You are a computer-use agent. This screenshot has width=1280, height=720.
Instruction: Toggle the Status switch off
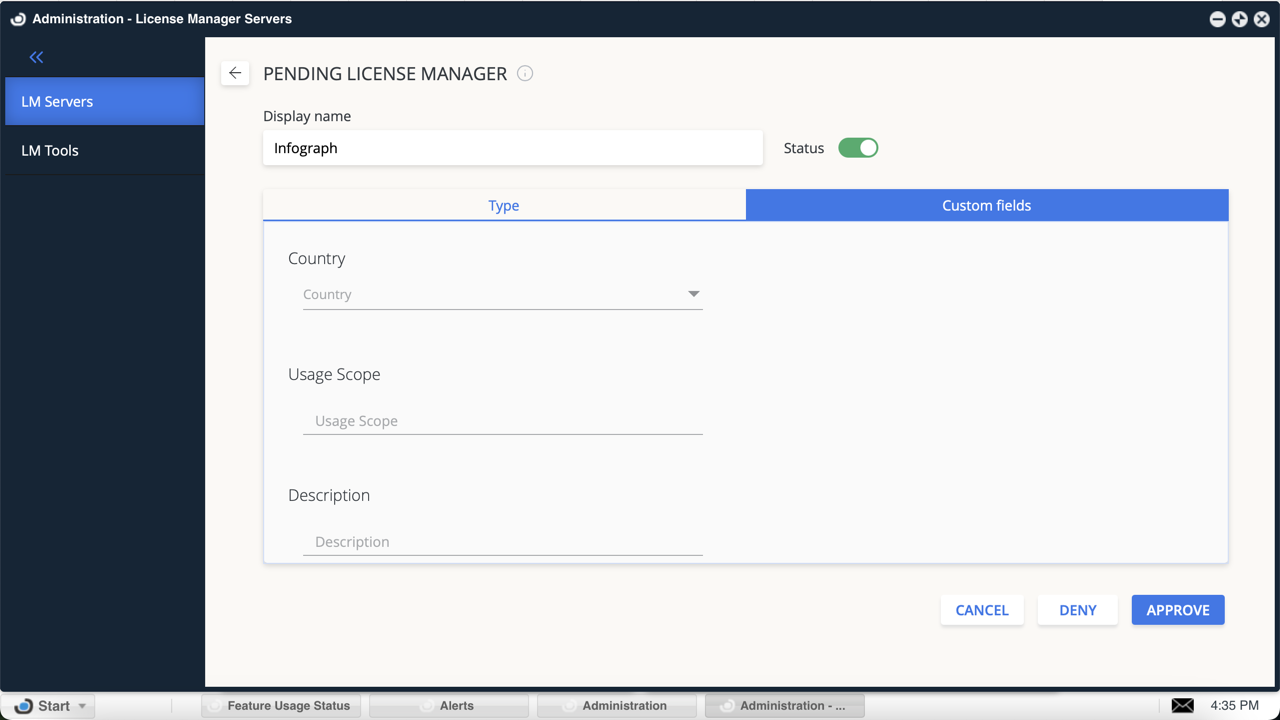pyautogui.click(x=858, y=148)
